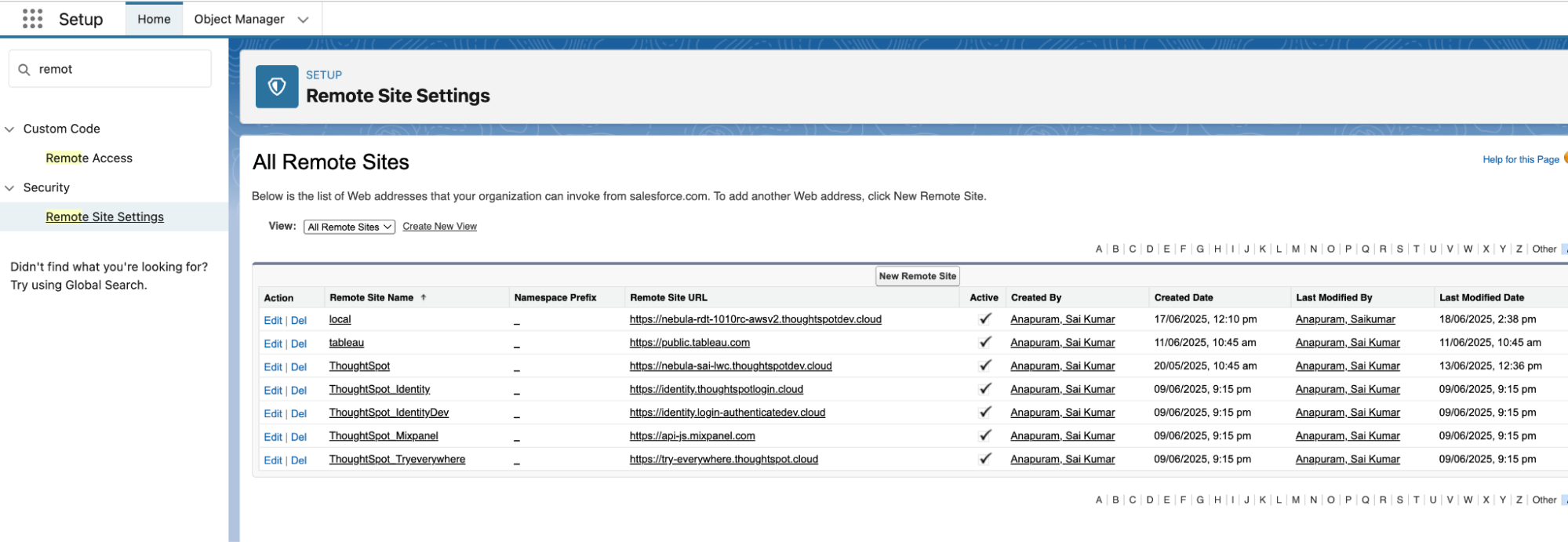1568x542 pixels.
Task: Click the New Remote Site button
Action: [917, 276]
